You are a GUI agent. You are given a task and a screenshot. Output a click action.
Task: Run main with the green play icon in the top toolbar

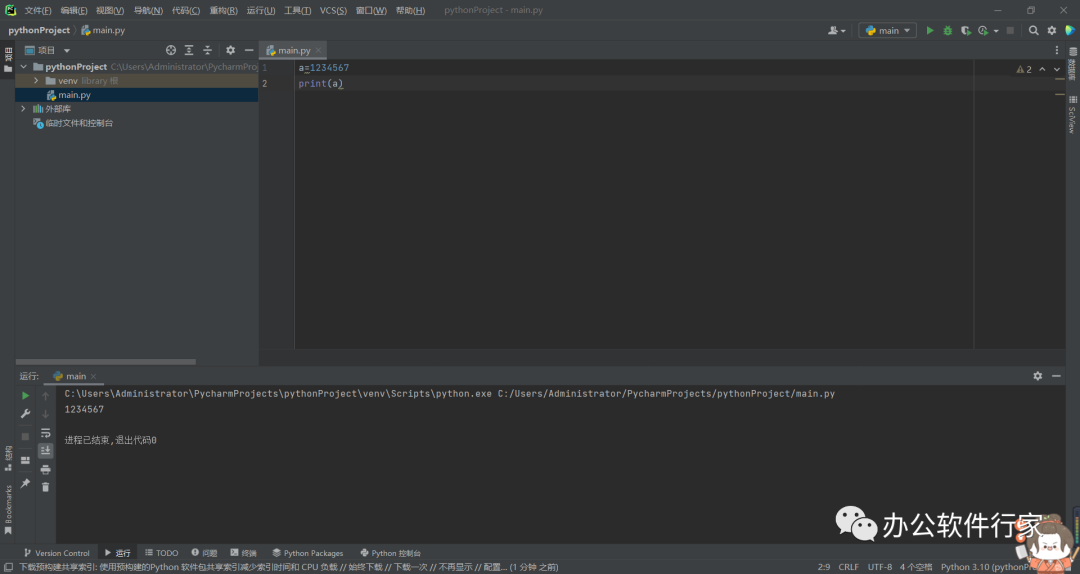click(x=930, y=31)
